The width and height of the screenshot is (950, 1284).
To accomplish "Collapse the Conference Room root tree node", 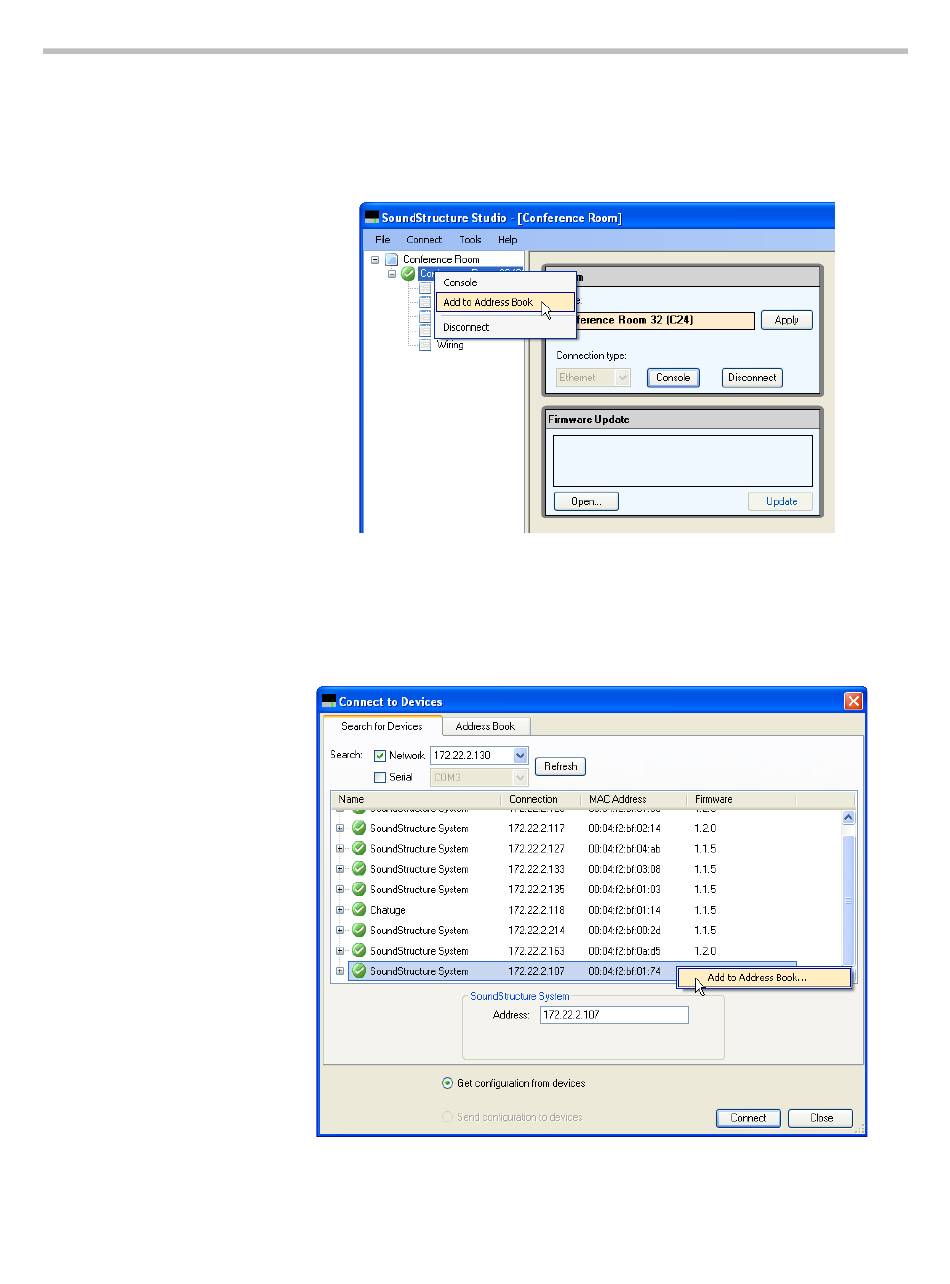I will [x=375, y=259].
